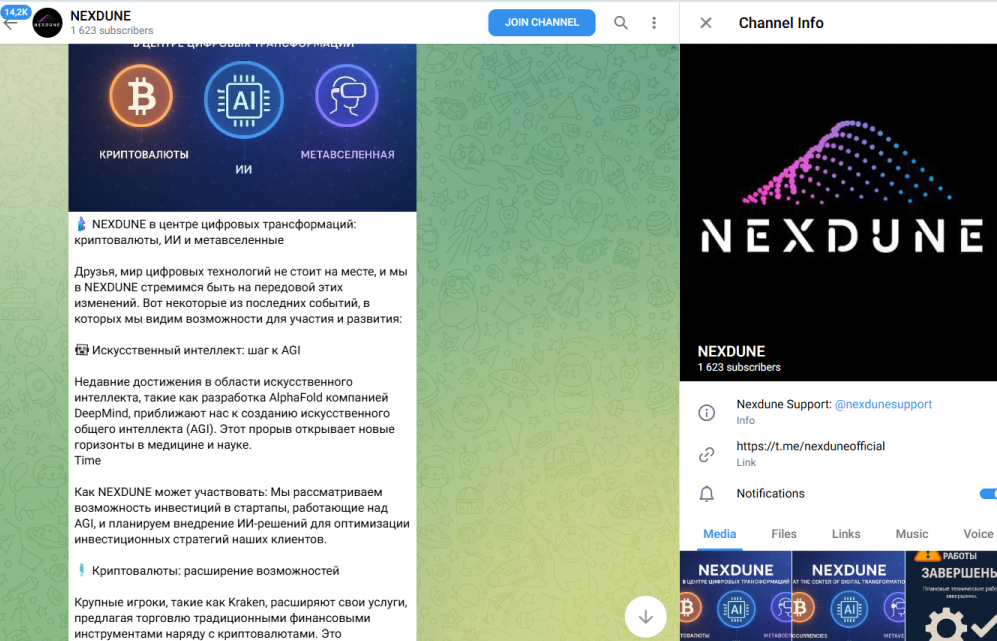Viewport: 997px width, 641px height.
Task: Click the Notifications bell icon
Action: 706,494
